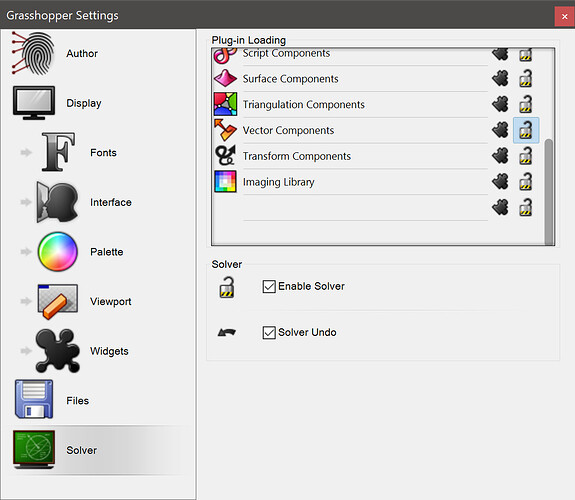Switch to the Files category label

(x=77, y=401)
